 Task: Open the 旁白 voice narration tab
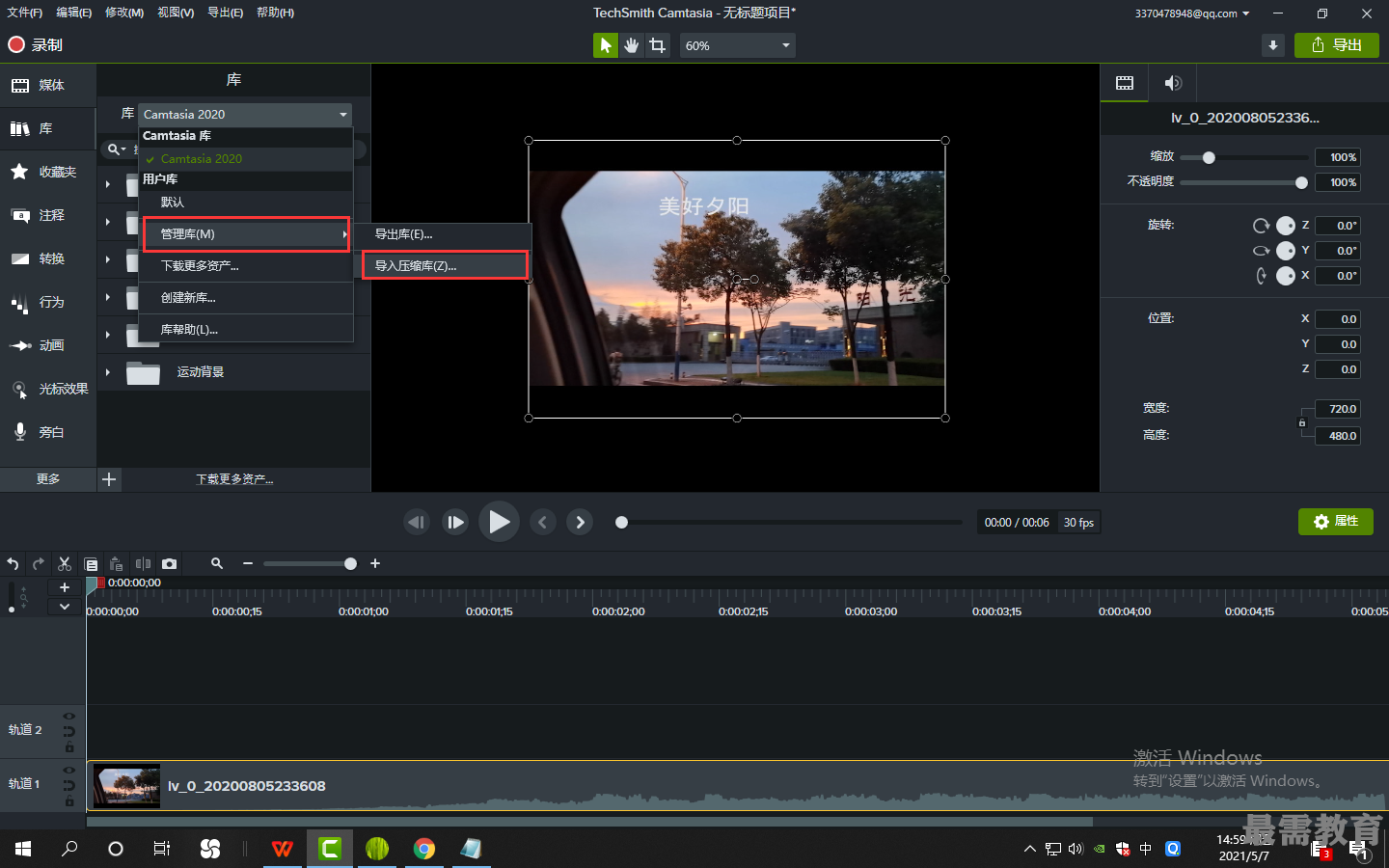click(x=48, y=432)
